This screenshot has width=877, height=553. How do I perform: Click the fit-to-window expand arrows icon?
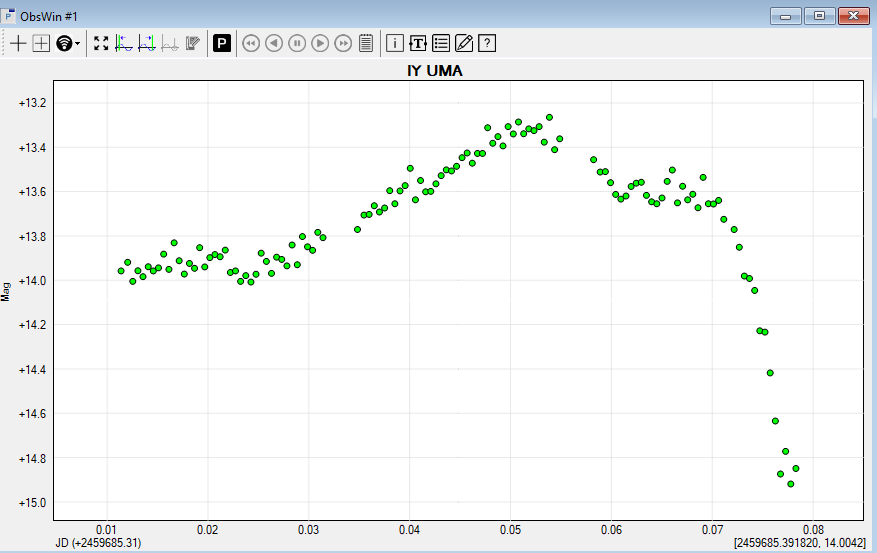[101, 43]
